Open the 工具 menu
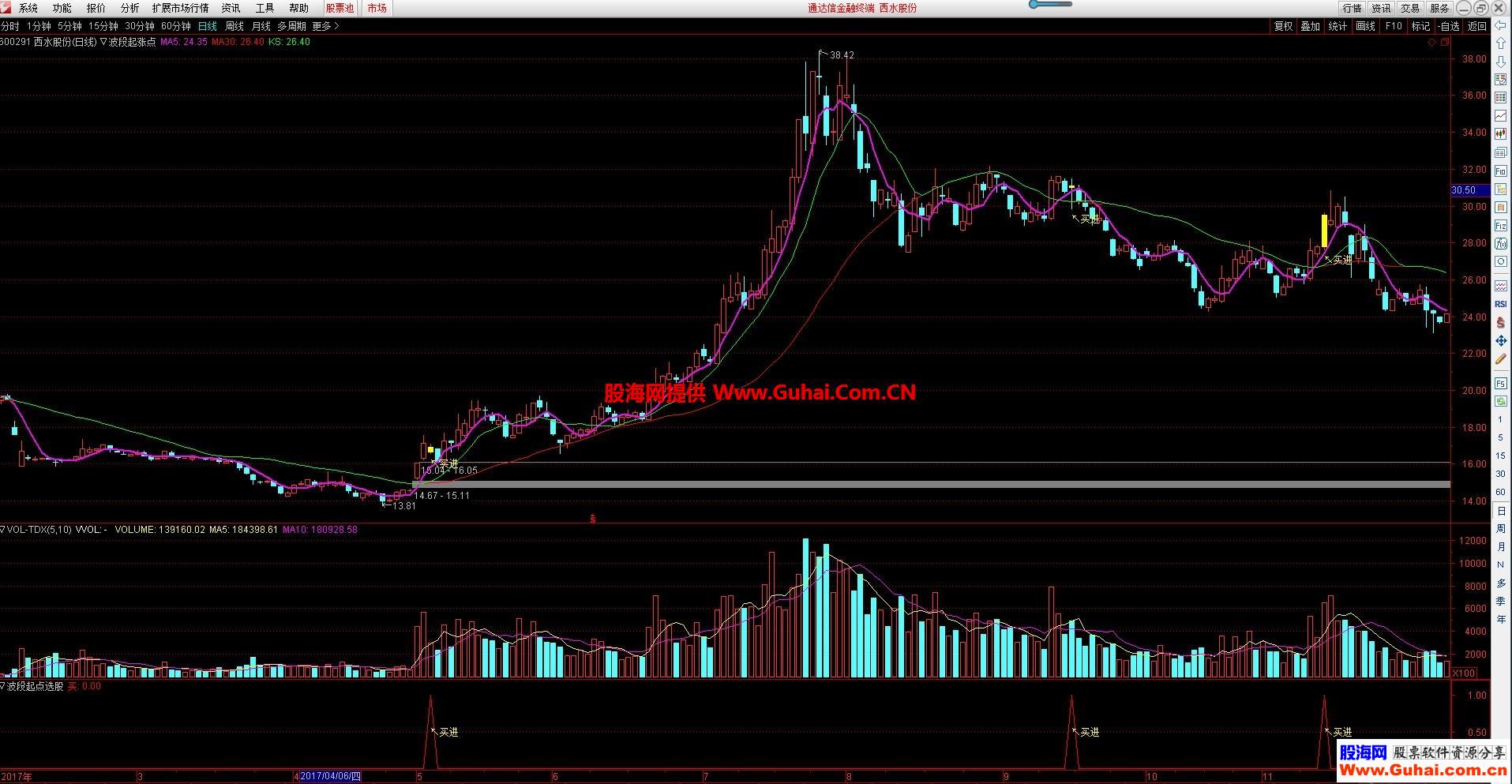This screenshot has height=784, width=1512. tap(265, 8)
